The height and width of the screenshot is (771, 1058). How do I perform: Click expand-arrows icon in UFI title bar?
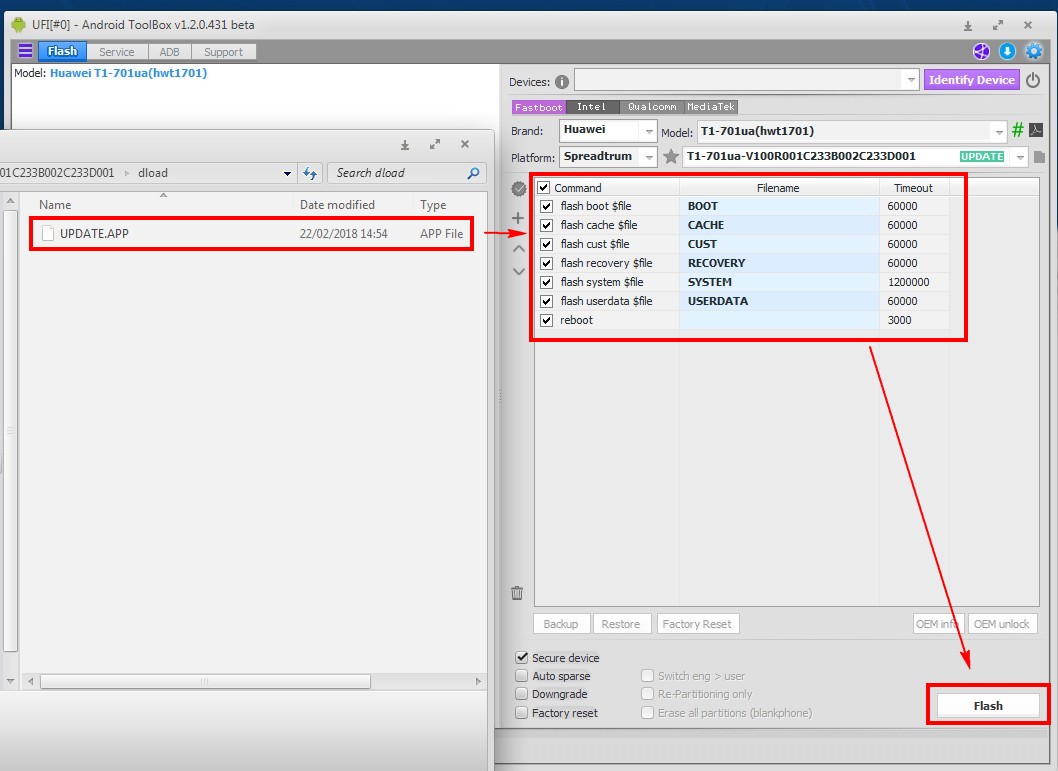998,26
